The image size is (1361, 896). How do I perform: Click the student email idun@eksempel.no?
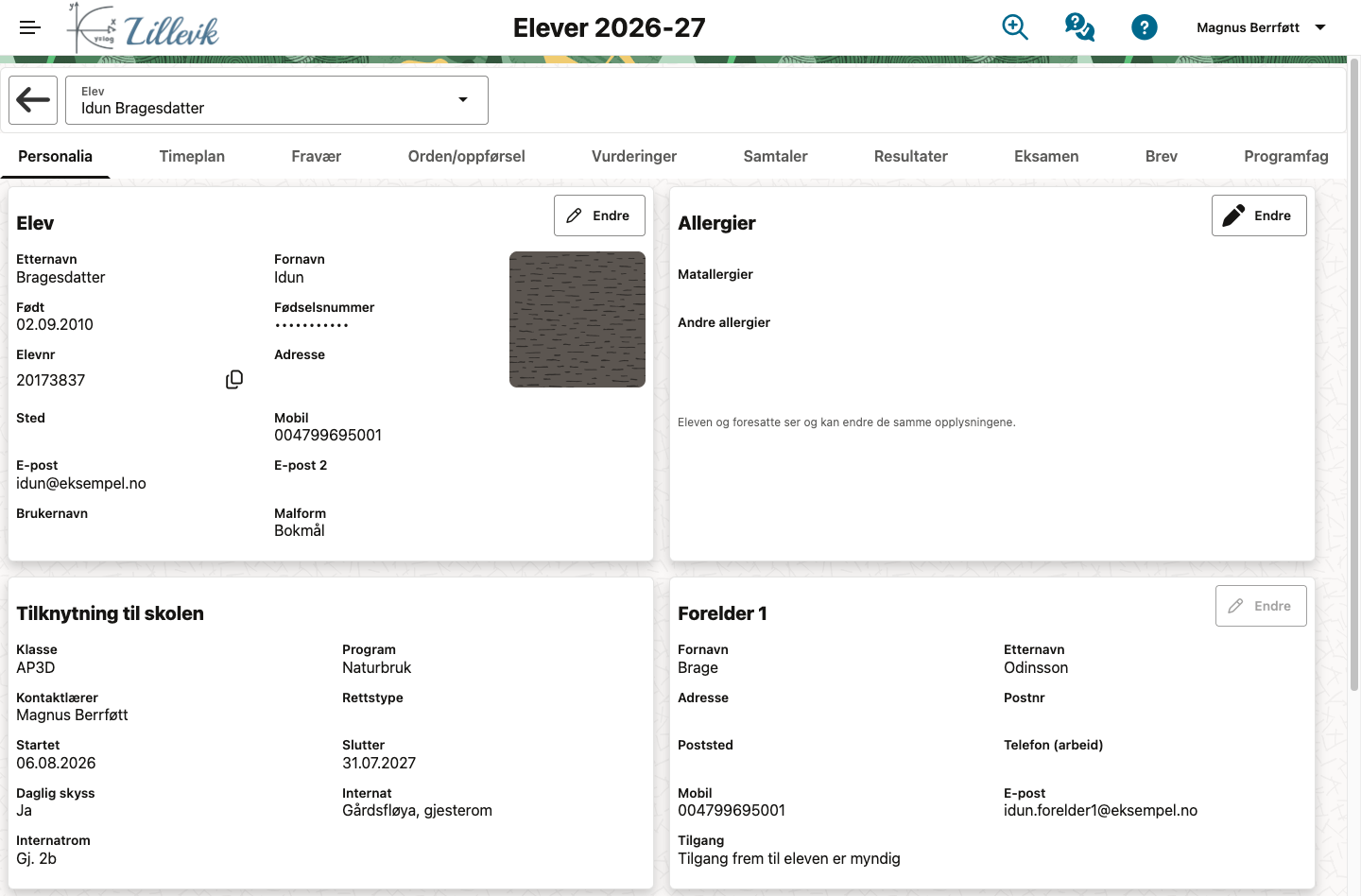(81, 484)
